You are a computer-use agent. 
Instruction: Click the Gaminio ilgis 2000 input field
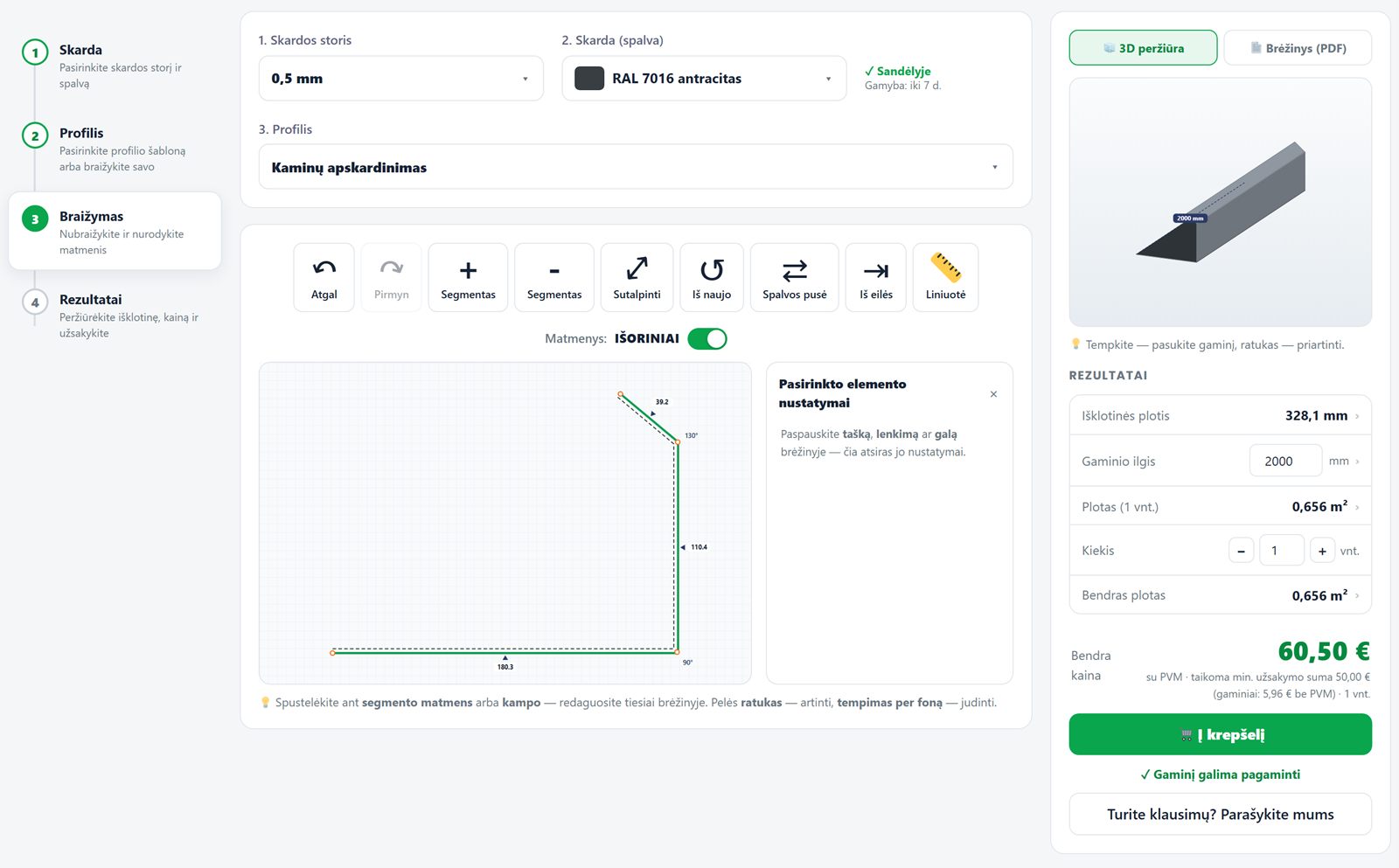pos(1285,461)
